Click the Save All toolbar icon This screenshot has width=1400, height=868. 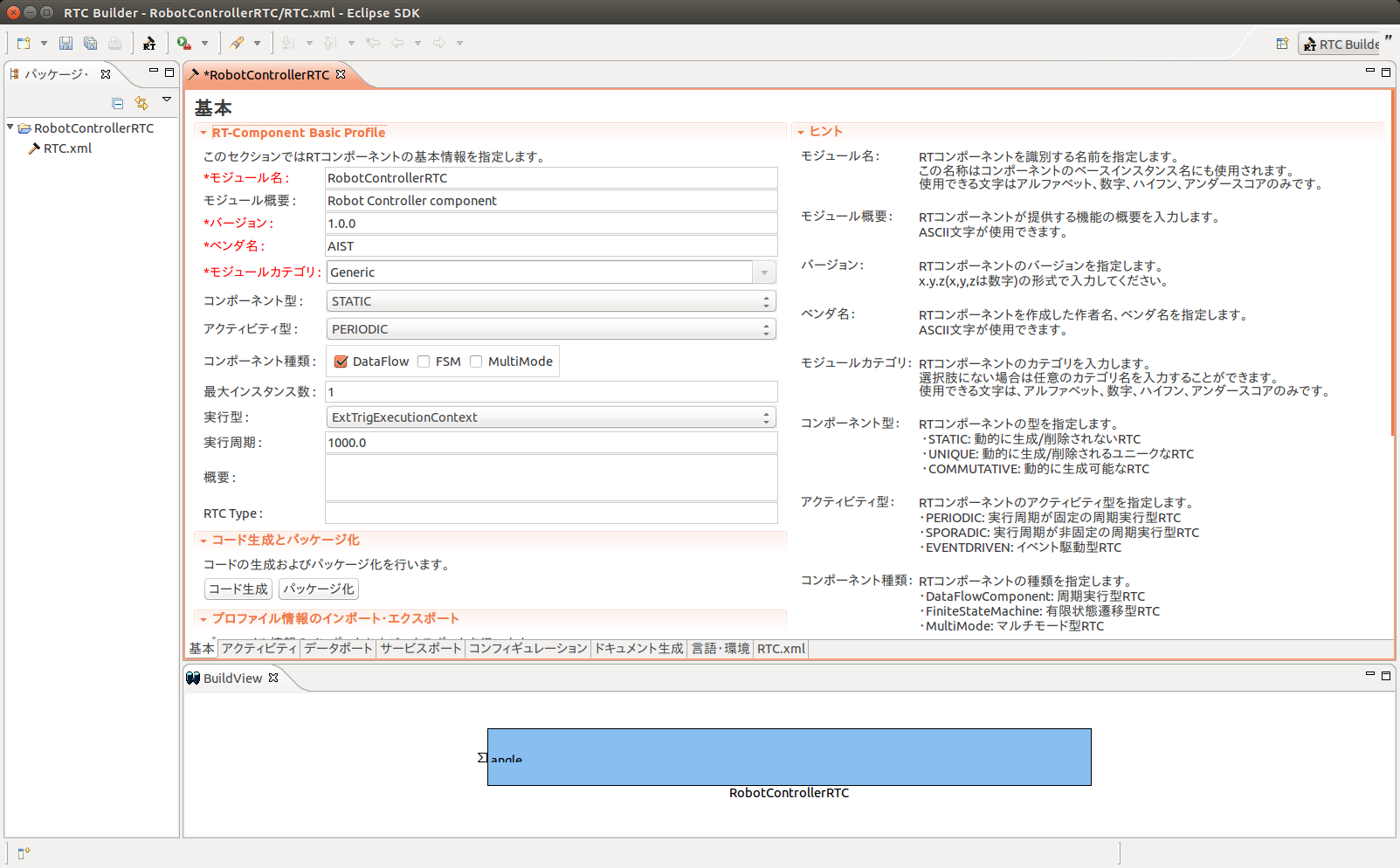pos(90,43)
